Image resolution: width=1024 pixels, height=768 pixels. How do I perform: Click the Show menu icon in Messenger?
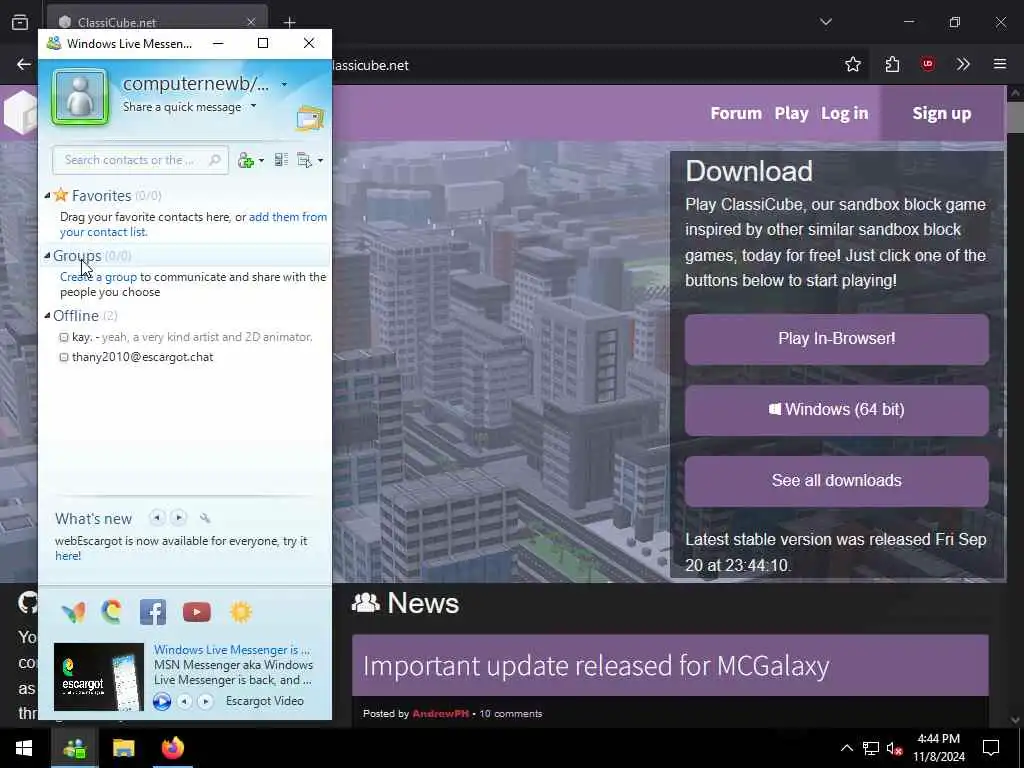304,160
